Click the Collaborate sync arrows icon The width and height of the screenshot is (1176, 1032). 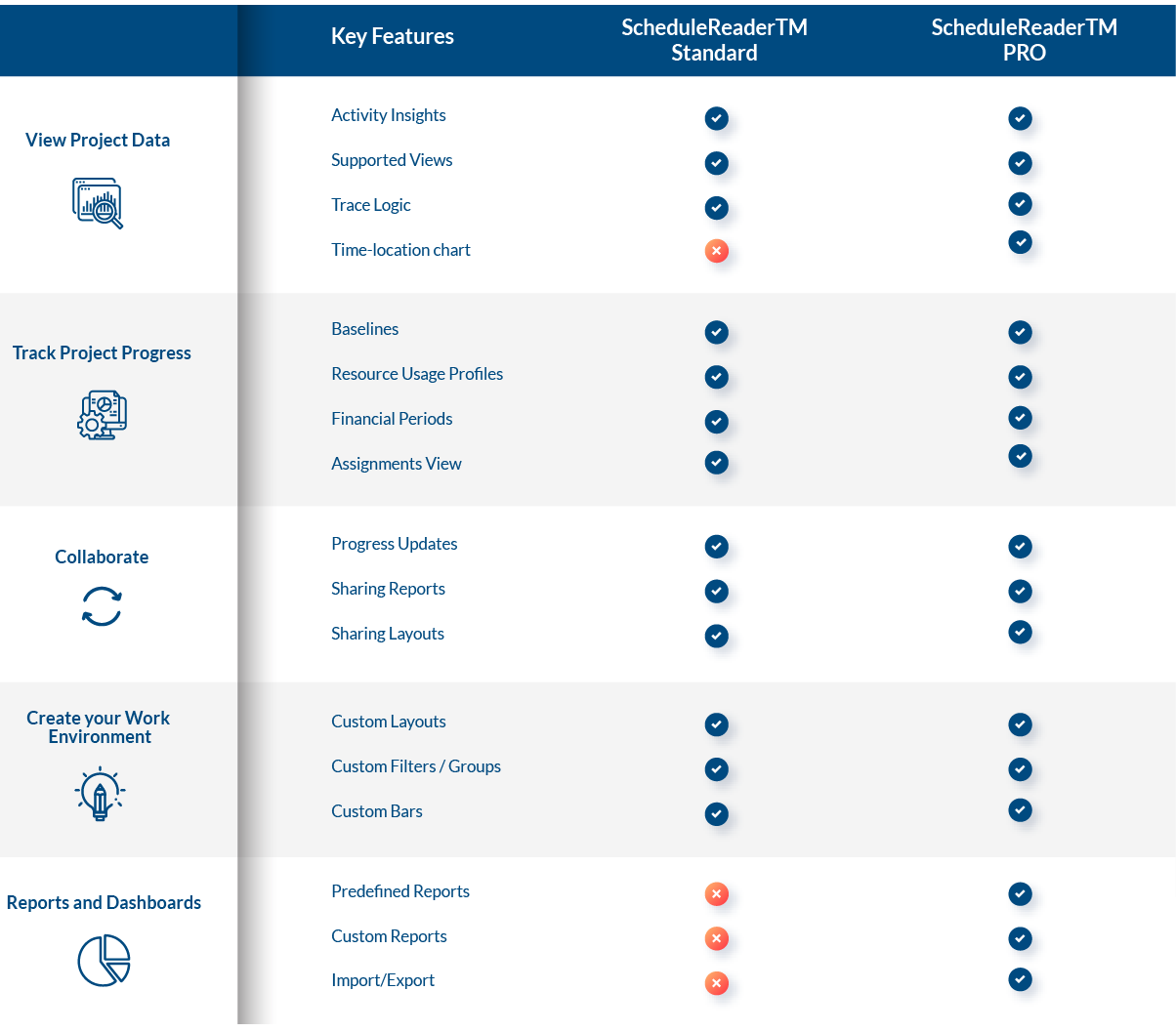point(102,606)
